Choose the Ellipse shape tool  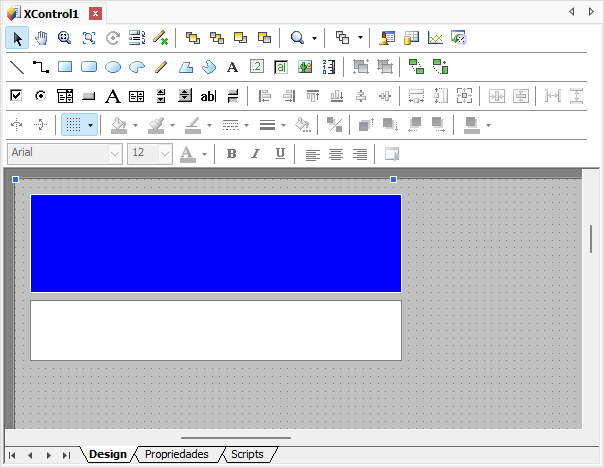pos(113,67)
